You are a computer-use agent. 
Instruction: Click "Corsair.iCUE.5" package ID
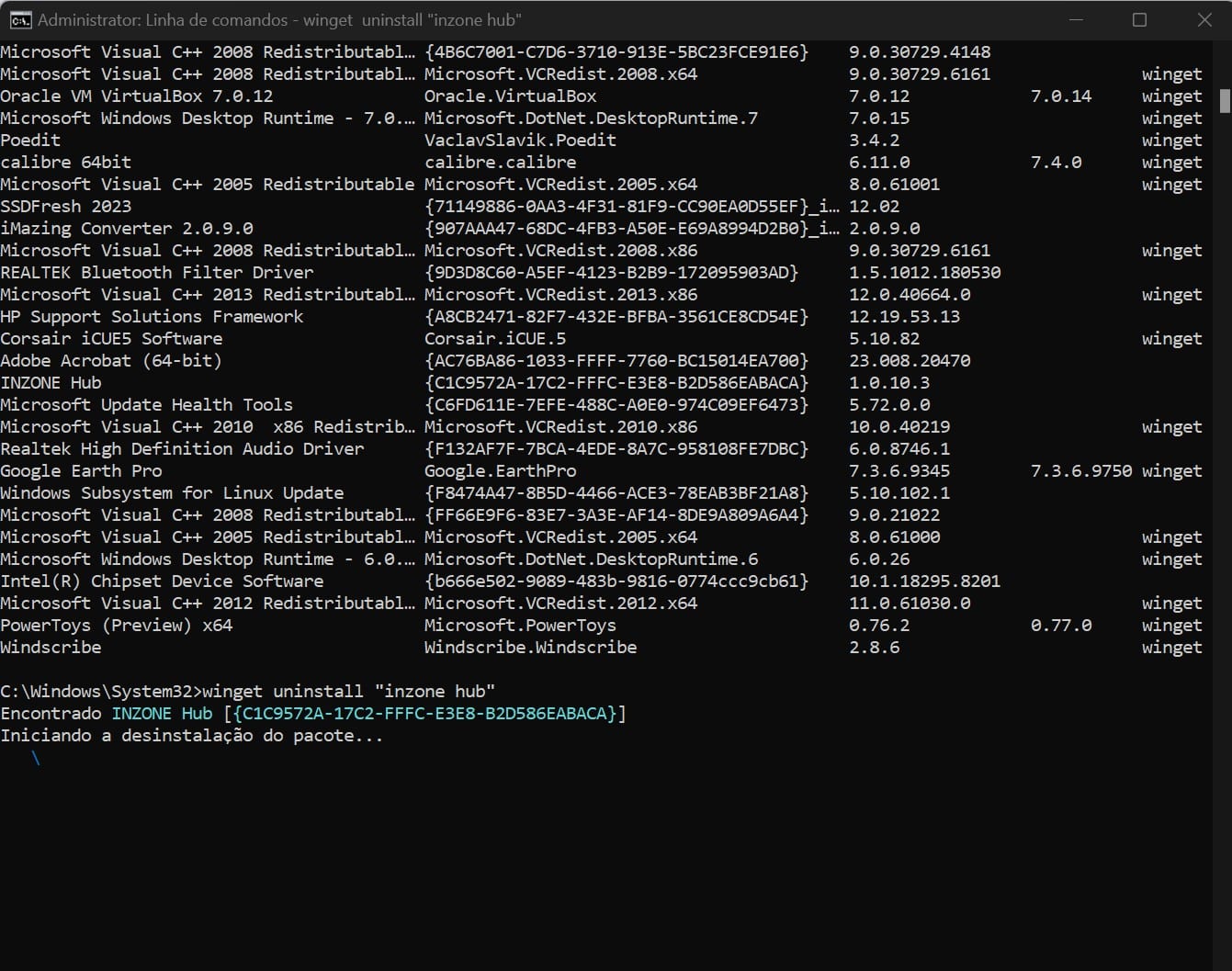pos(495,338)
